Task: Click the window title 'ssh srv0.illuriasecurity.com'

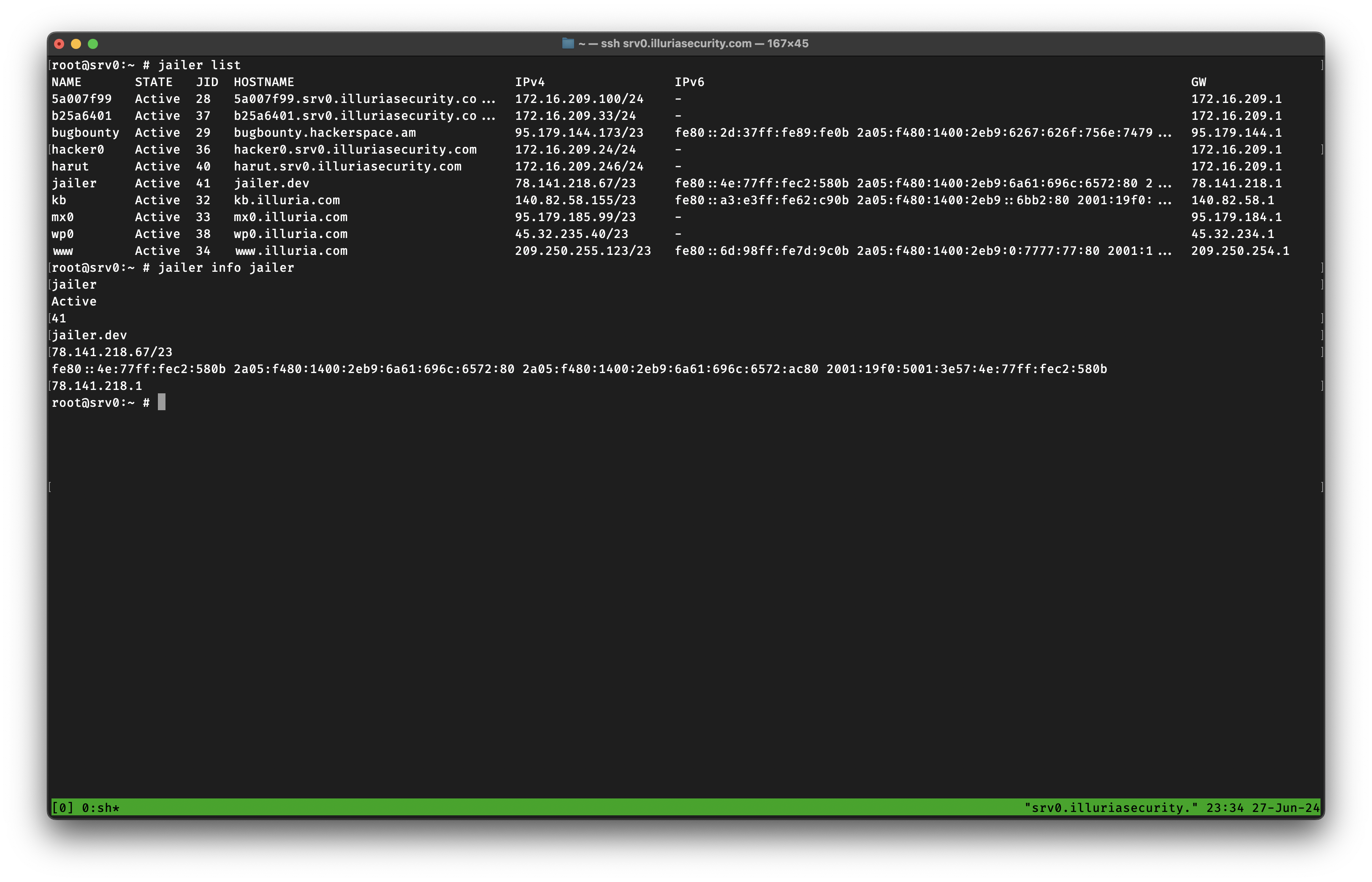Action: tap(676, 43)
